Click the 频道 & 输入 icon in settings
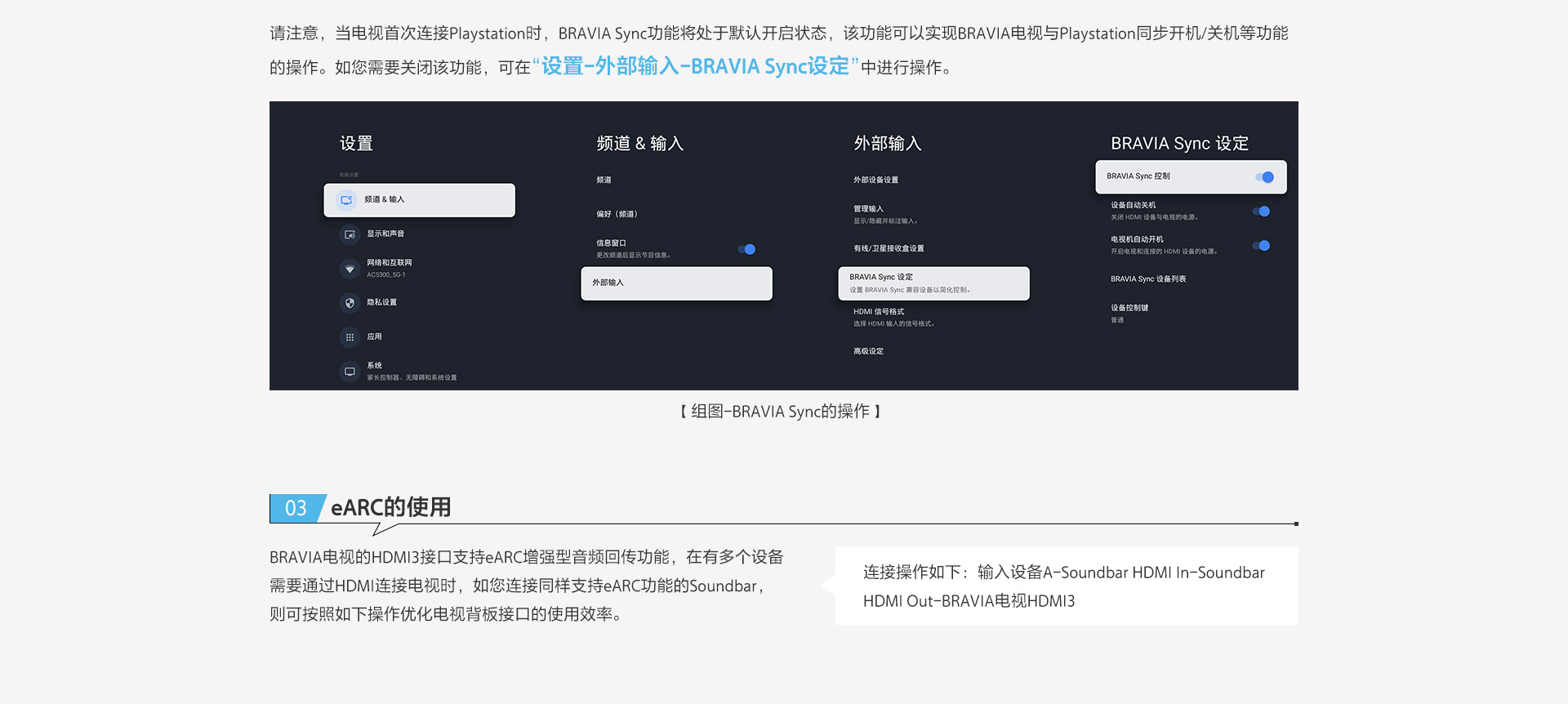The height and width of the screenshot is (704, 1568). pos(346,200)
